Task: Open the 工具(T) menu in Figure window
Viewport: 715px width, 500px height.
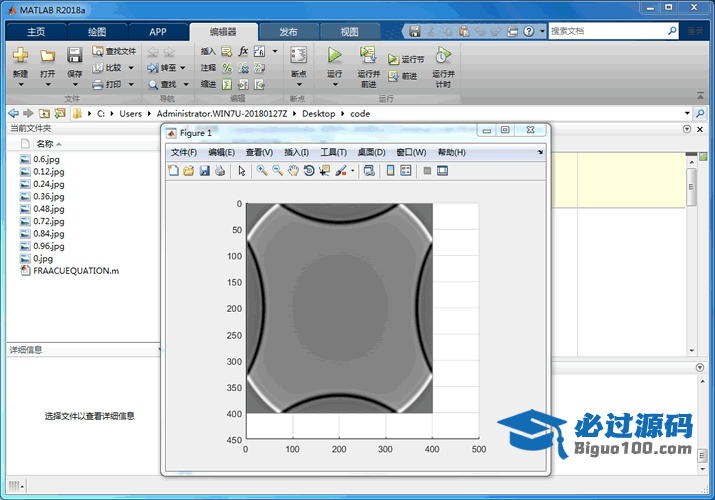Action: coord(333,152)
